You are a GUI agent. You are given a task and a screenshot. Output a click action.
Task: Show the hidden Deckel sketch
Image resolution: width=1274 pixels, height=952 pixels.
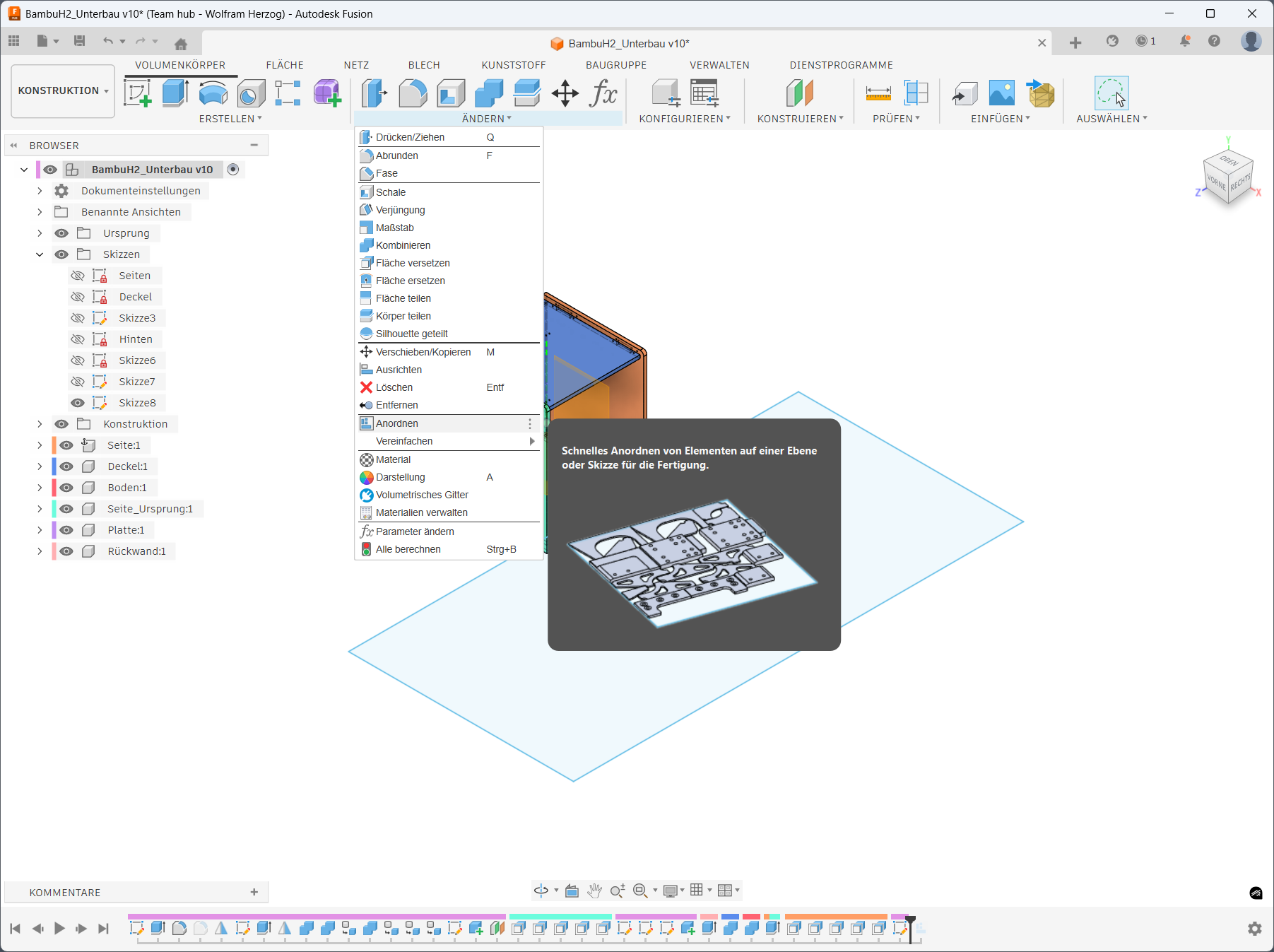point(78,297)
